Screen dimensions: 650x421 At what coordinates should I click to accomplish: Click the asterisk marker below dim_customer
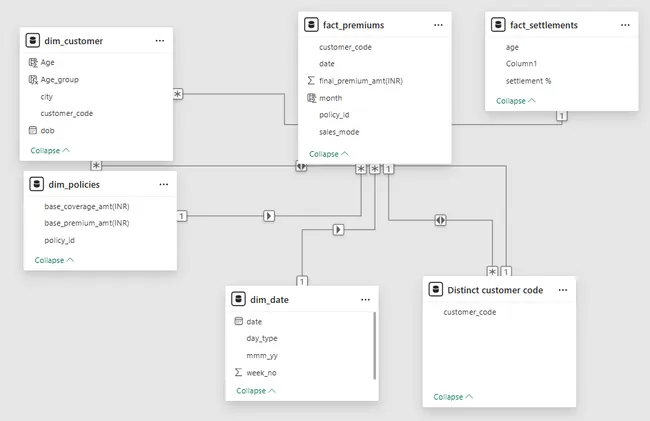96,166
